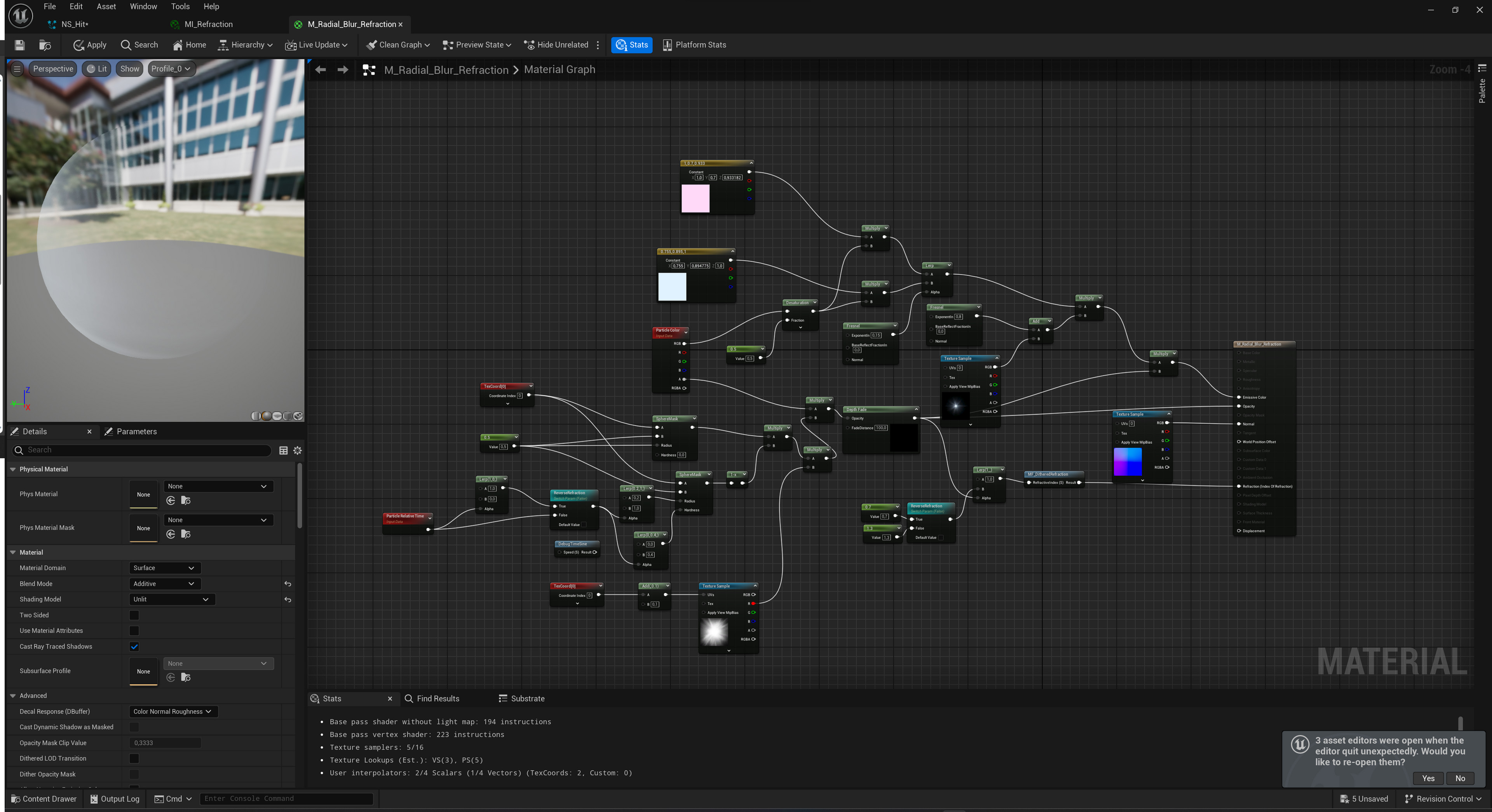Open the Blend Mode dropdown
The image size is (1492, 812).
164,584
